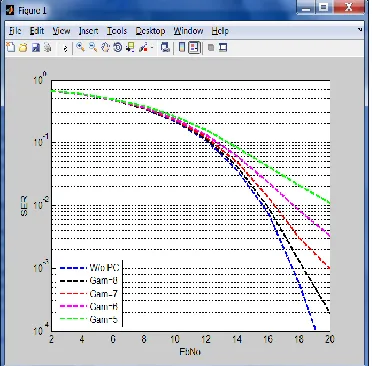Image resolution: width=372 pixels, height=366 pixels.
Task: Open the Insert menu
Action: [88, 31]
